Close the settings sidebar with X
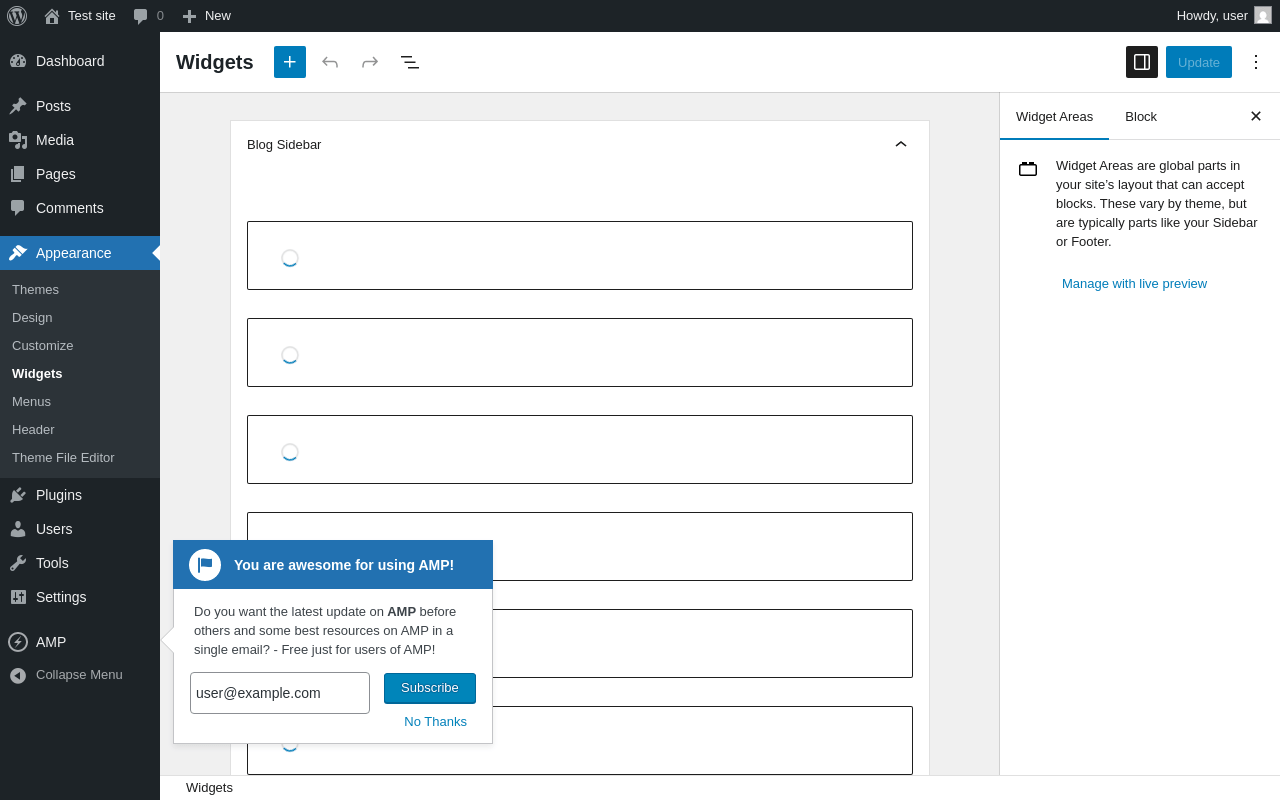1280x800 pixels. pos(1256,116)
